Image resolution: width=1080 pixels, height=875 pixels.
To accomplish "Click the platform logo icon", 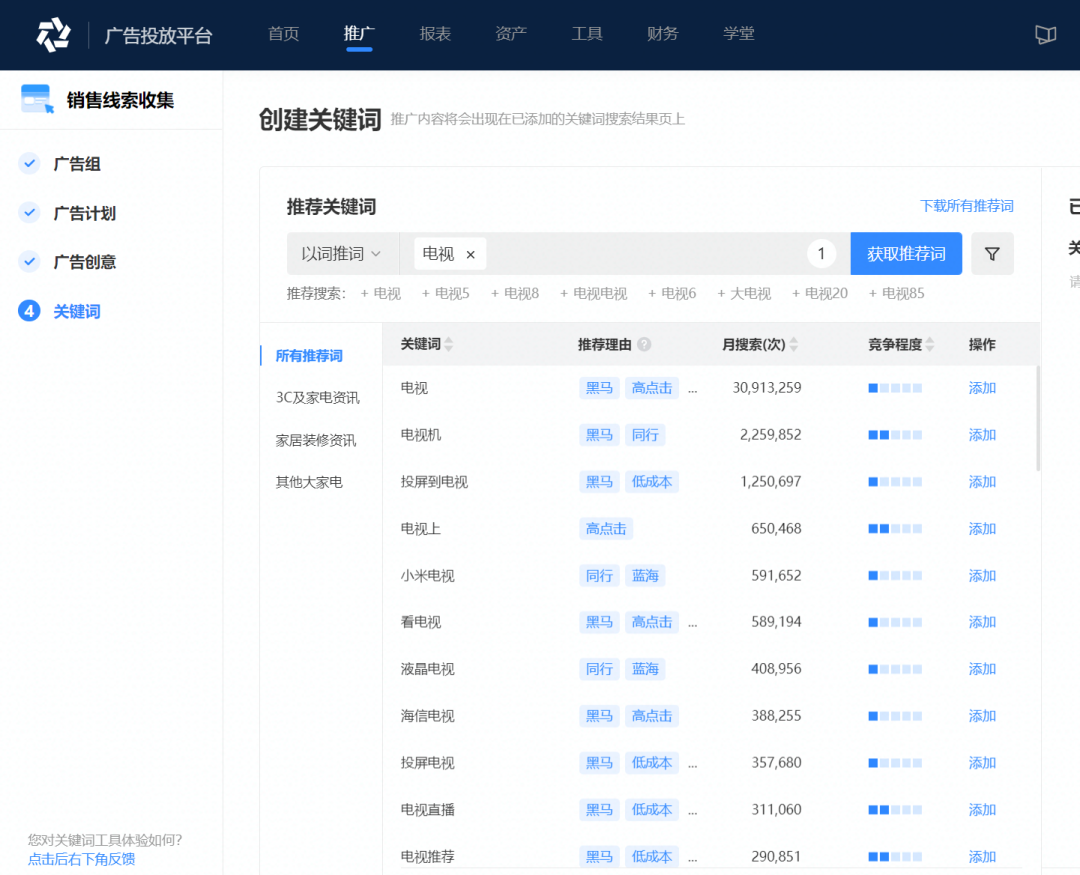I will (53, 34).
